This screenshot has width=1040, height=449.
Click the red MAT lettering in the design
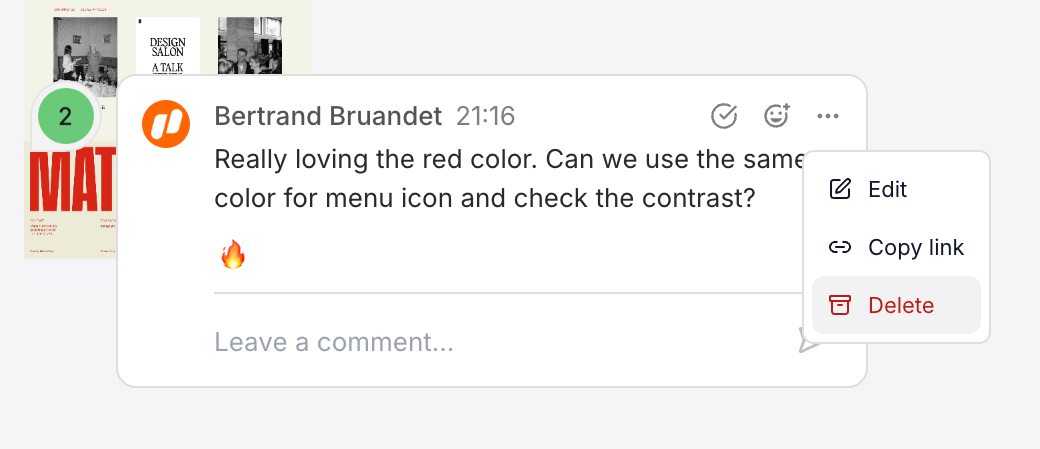point(72,180)
